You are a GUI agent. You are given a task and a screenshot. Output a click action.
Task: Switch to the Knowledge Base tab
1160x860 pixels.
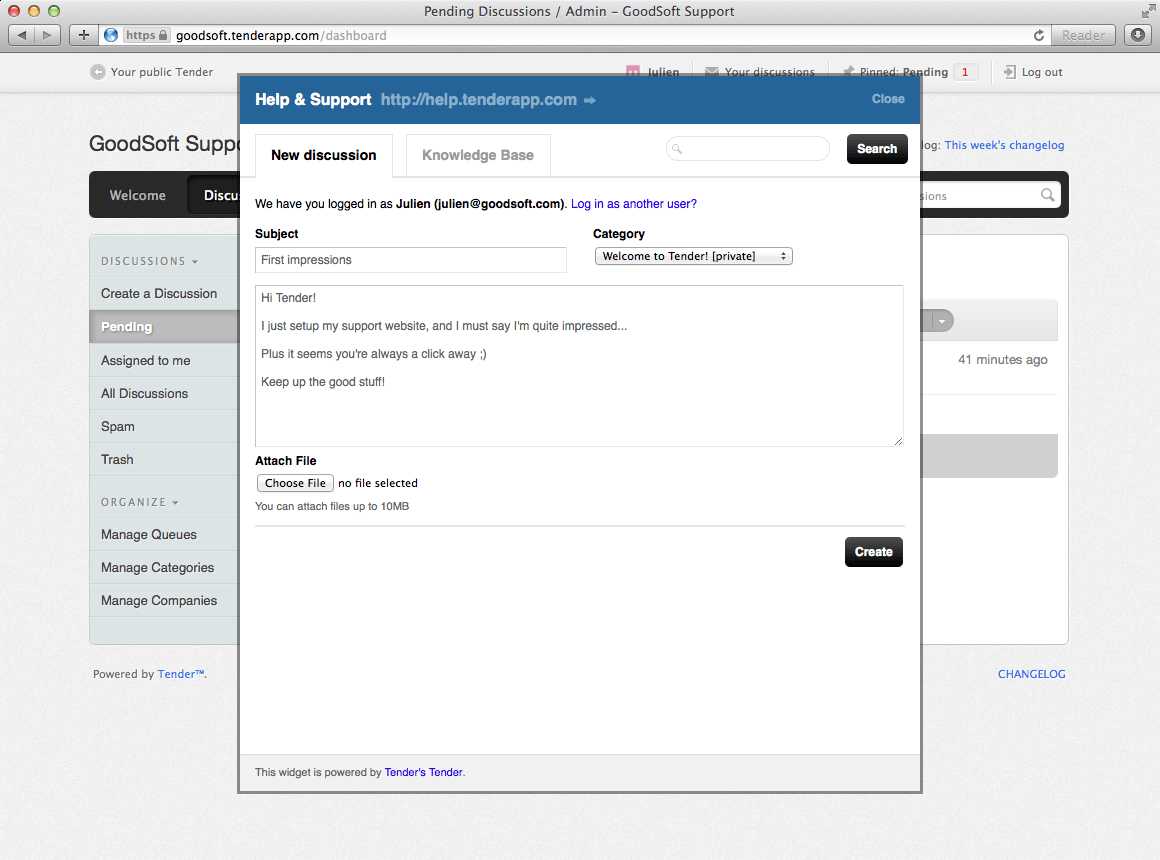pos(478,155)
